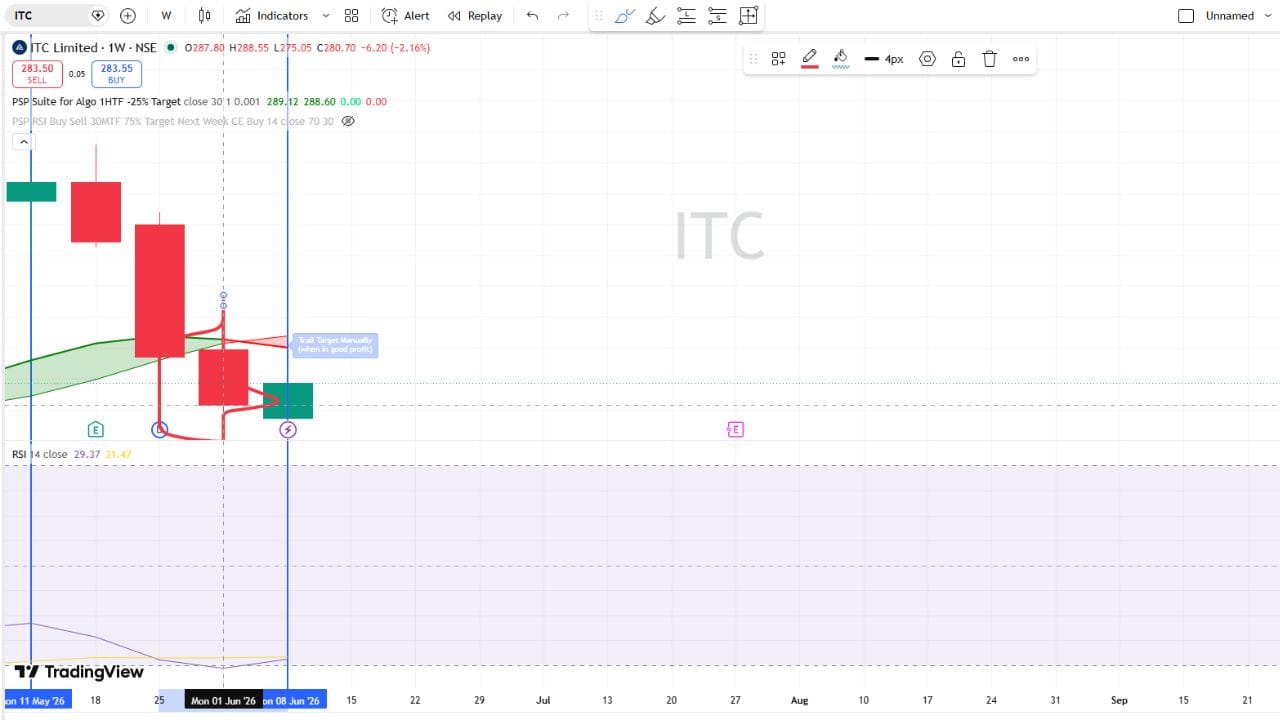Select the long position tool

click(x=686, y=16)
